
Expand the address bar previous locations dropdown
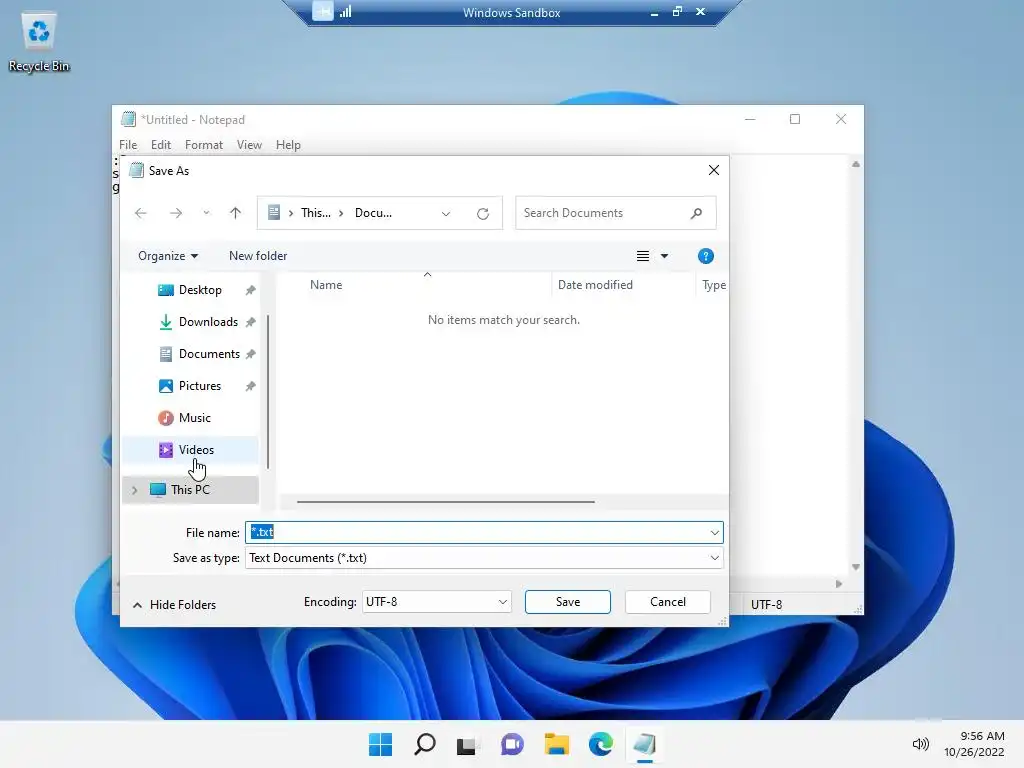445,214
